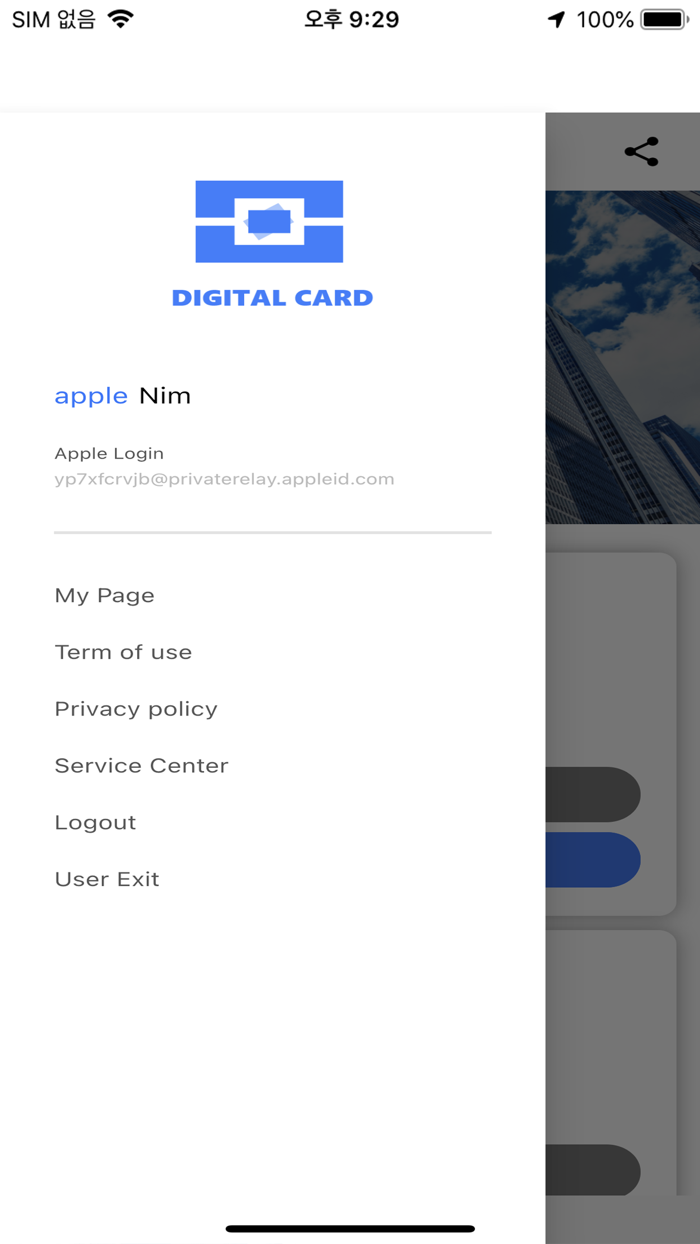Select Logout from the drawer menu

coord(95,823)
